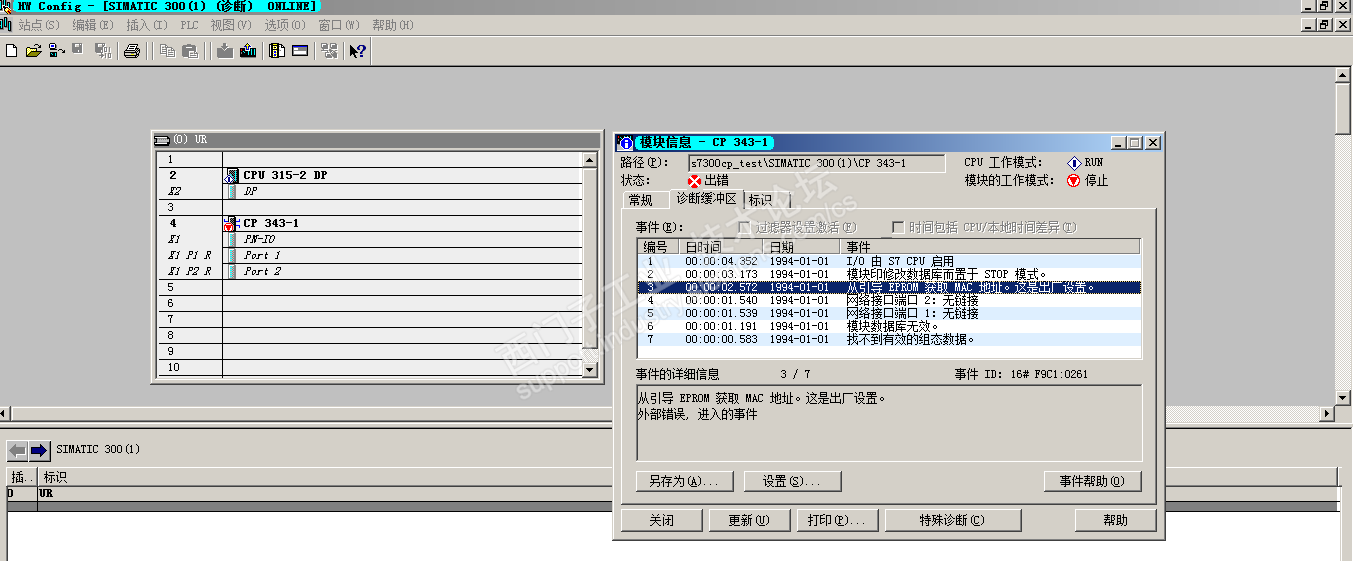
Task: Click the Port 1 submodule icon
Action: click(x=232, y=255)
